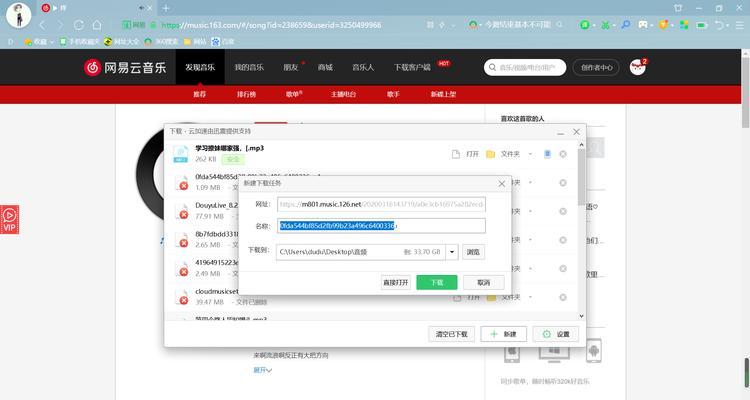
Task: Open download manager 设置 settings
Action: pos(556,334)
